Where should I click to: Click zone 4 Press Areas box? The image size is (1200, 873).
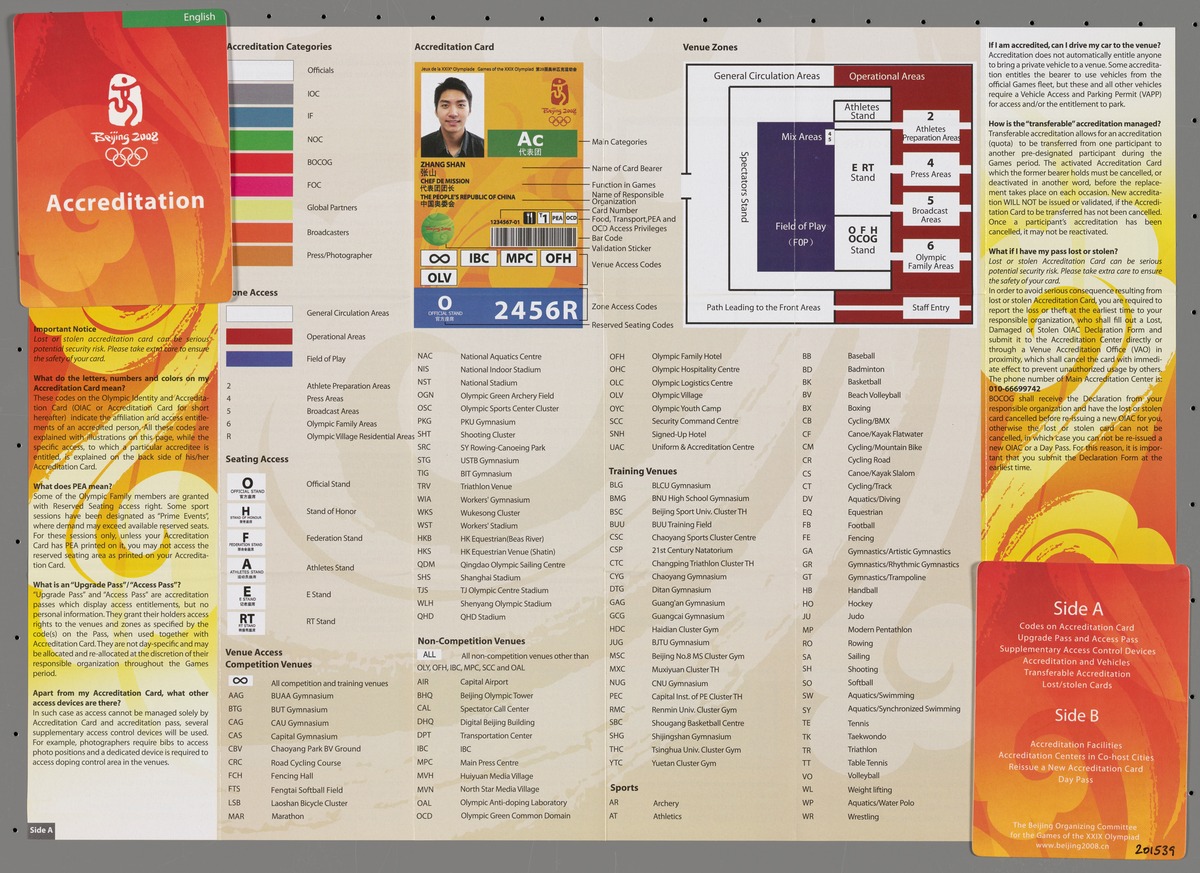[x=930, y=168]
